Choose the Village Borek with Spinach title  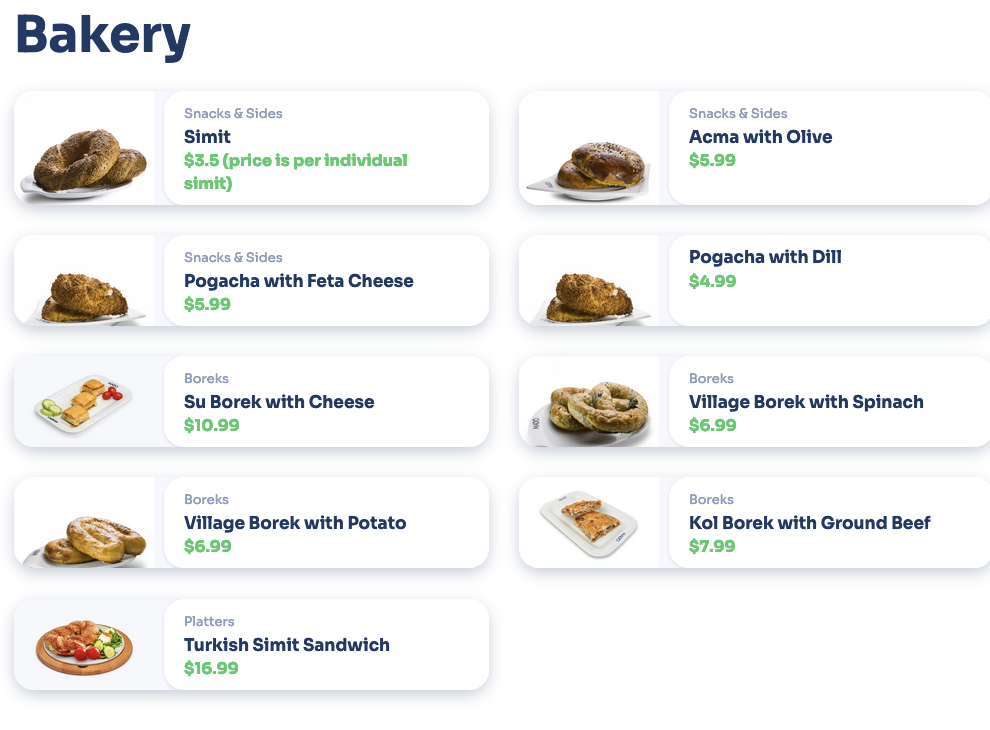coord(806,402)
